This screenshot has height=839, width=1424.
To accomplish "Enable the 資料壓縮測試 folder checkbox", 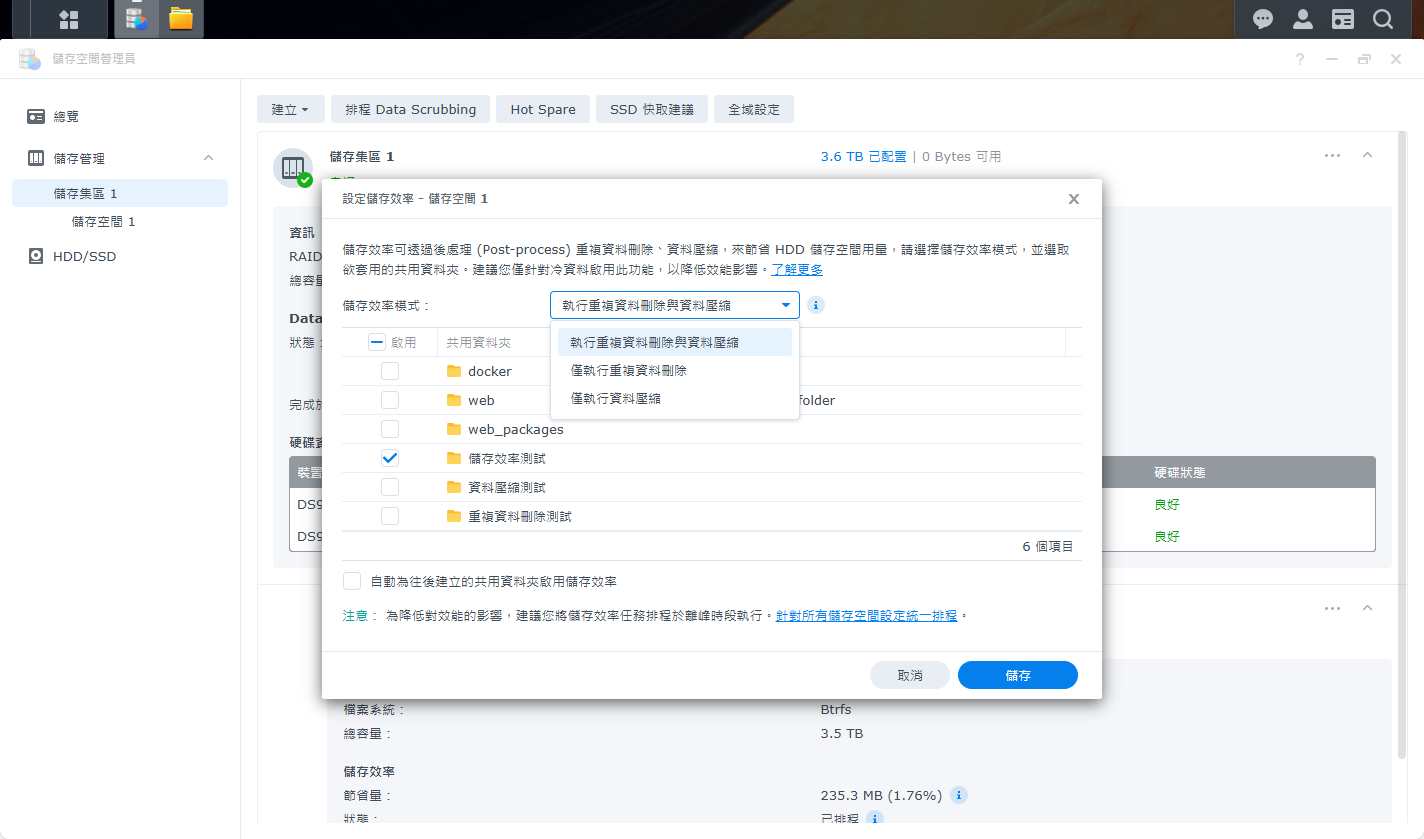I will tap(390, 487).
